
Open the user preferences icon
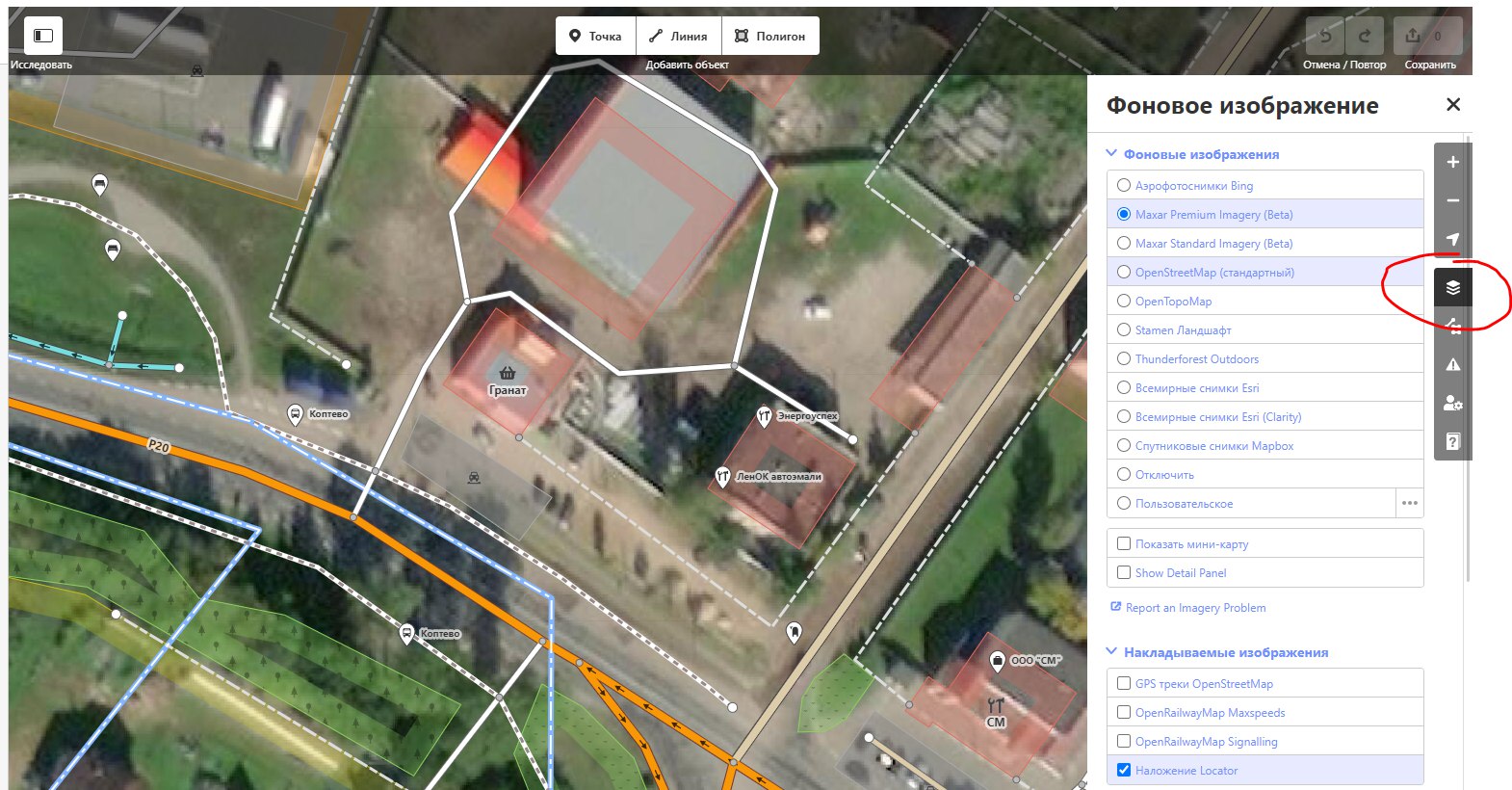click(x=1453, y=403)
